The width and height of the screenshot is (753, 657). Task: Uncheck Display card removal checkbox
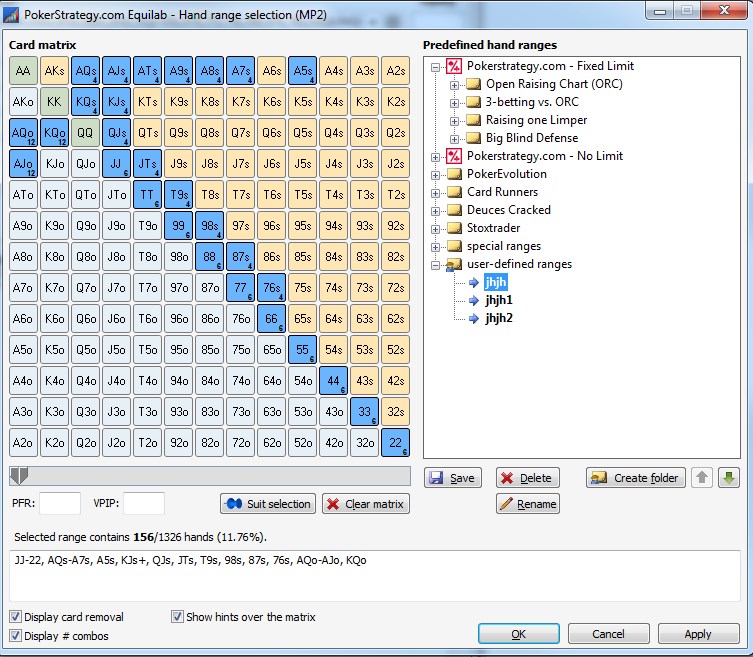pos(15,617)
